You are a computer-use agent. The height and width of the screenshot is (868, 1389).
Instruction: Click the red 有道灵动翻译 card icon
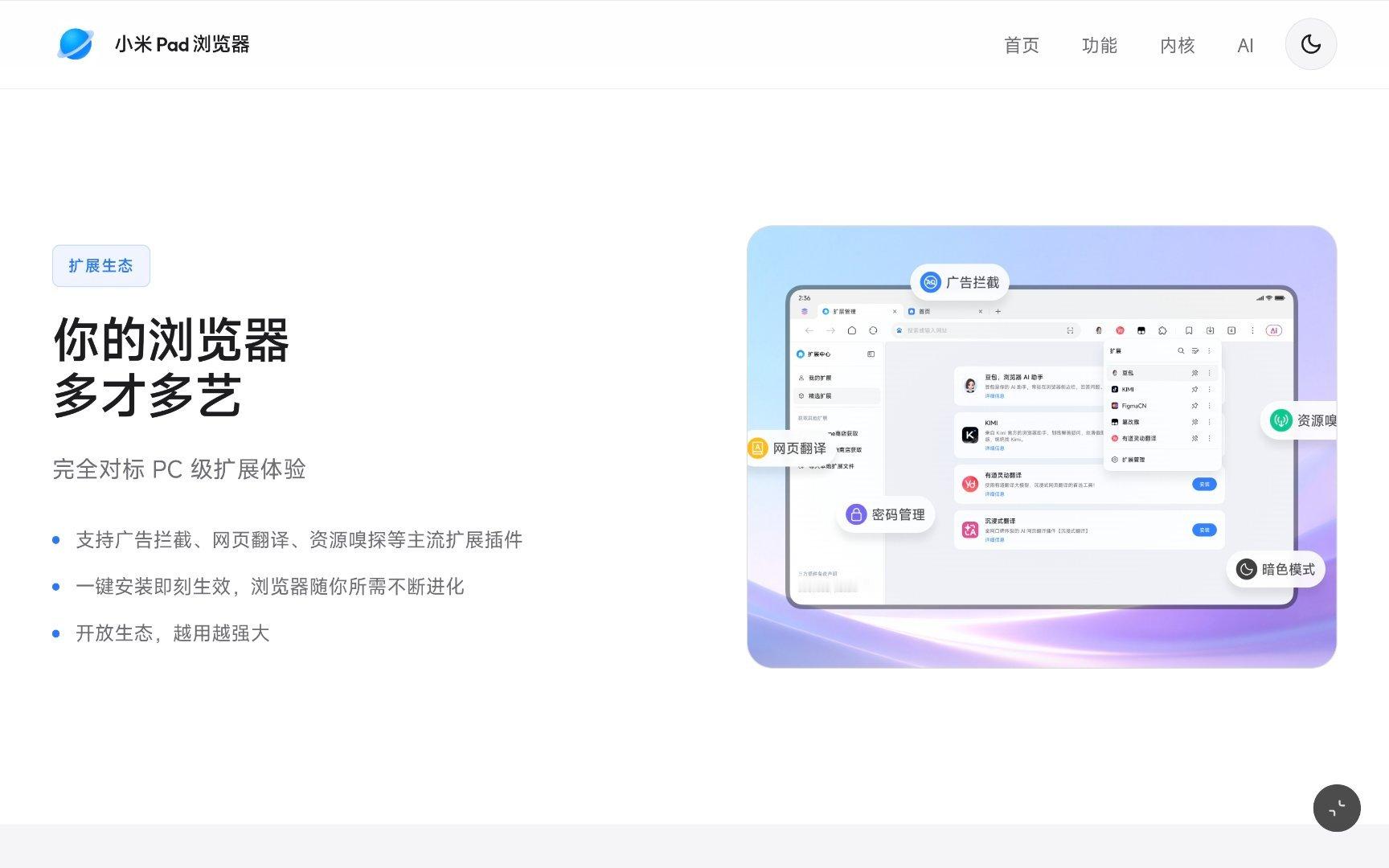coord(970,484)
